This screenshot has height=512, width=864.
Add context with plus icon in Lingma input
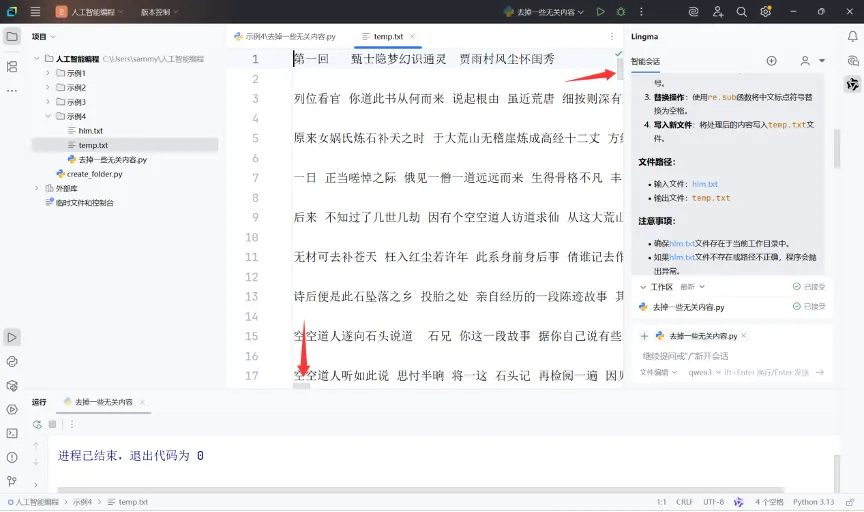644,336
